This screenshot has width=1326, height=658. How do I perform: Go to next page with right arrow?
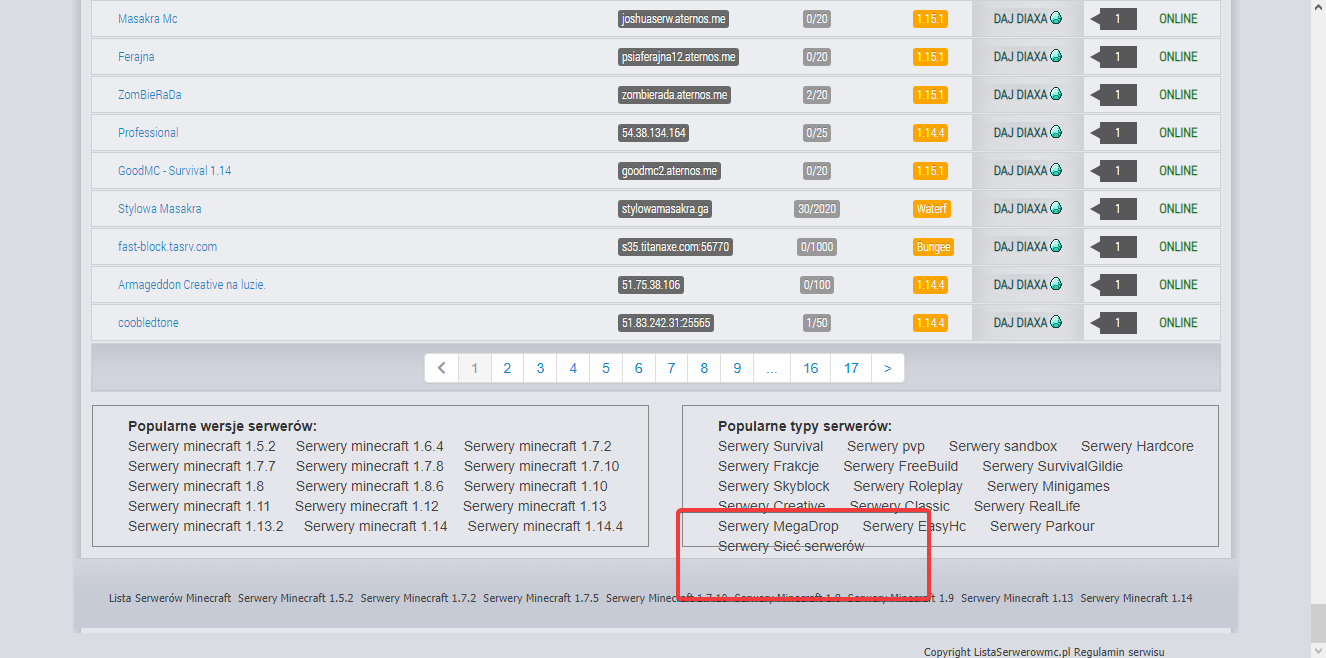click(x=887, y=368)
